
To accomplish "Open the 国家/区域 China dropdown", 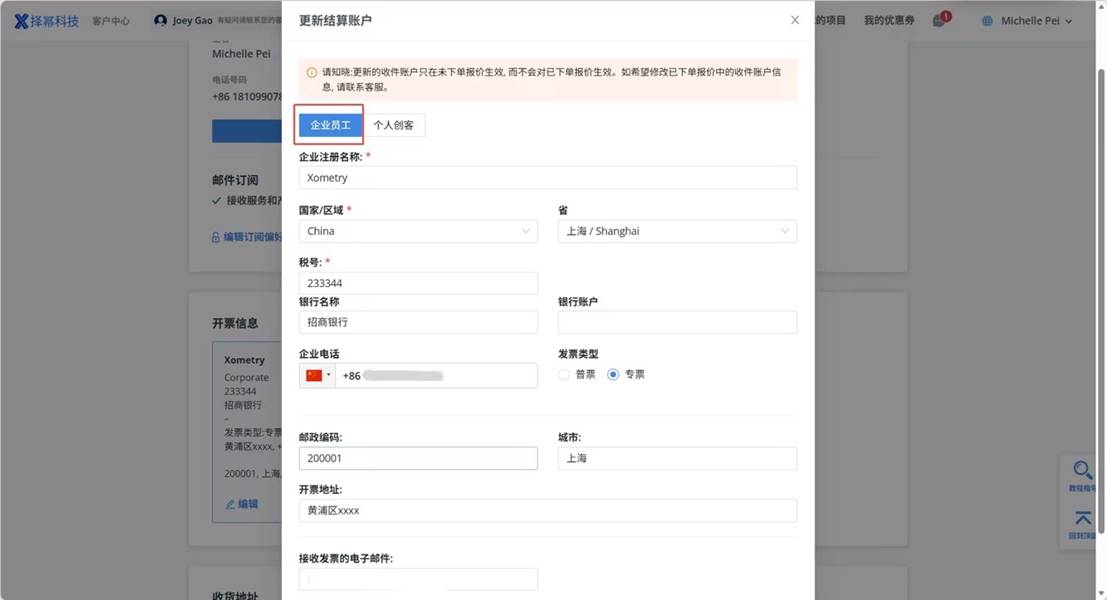I will (418, 231).
